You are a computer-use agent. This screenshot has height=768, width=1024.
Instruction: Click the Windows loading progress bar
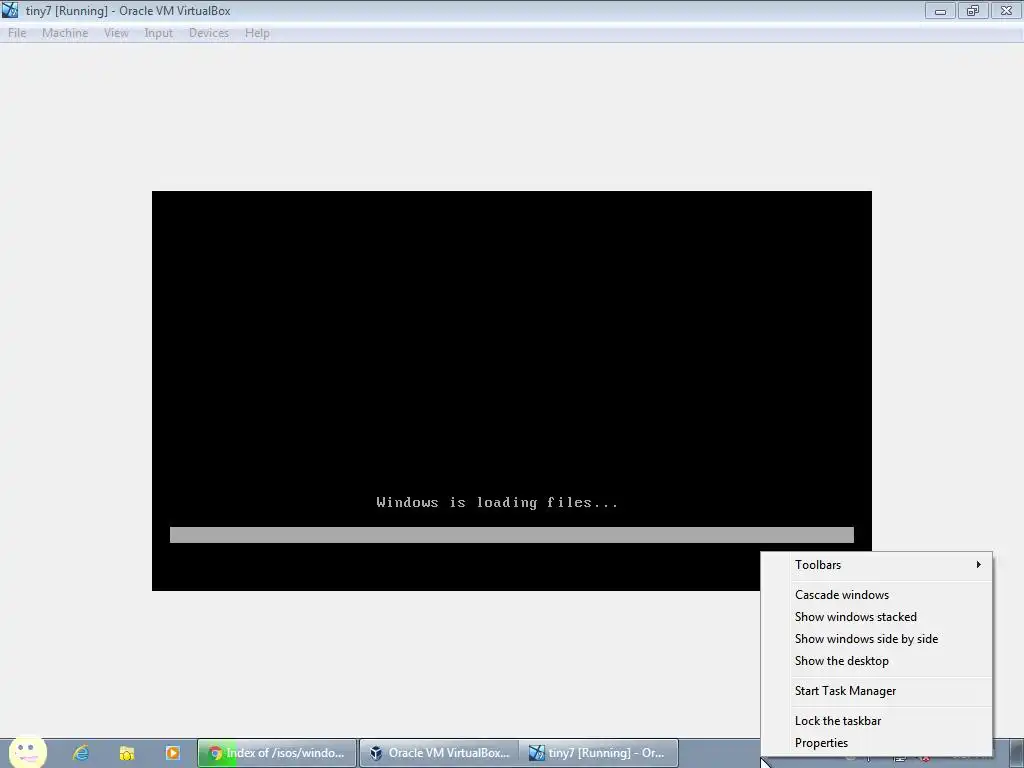coord(511,535)
